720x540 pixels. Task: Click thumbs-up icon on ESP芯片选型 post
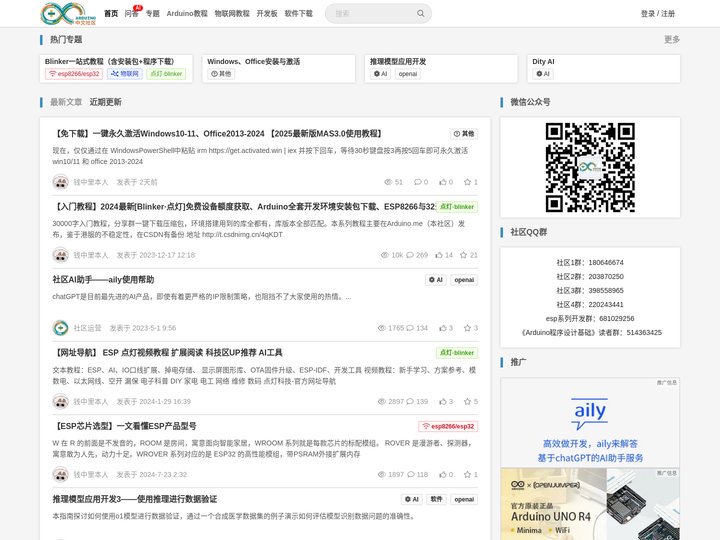[x=443, y=474]
